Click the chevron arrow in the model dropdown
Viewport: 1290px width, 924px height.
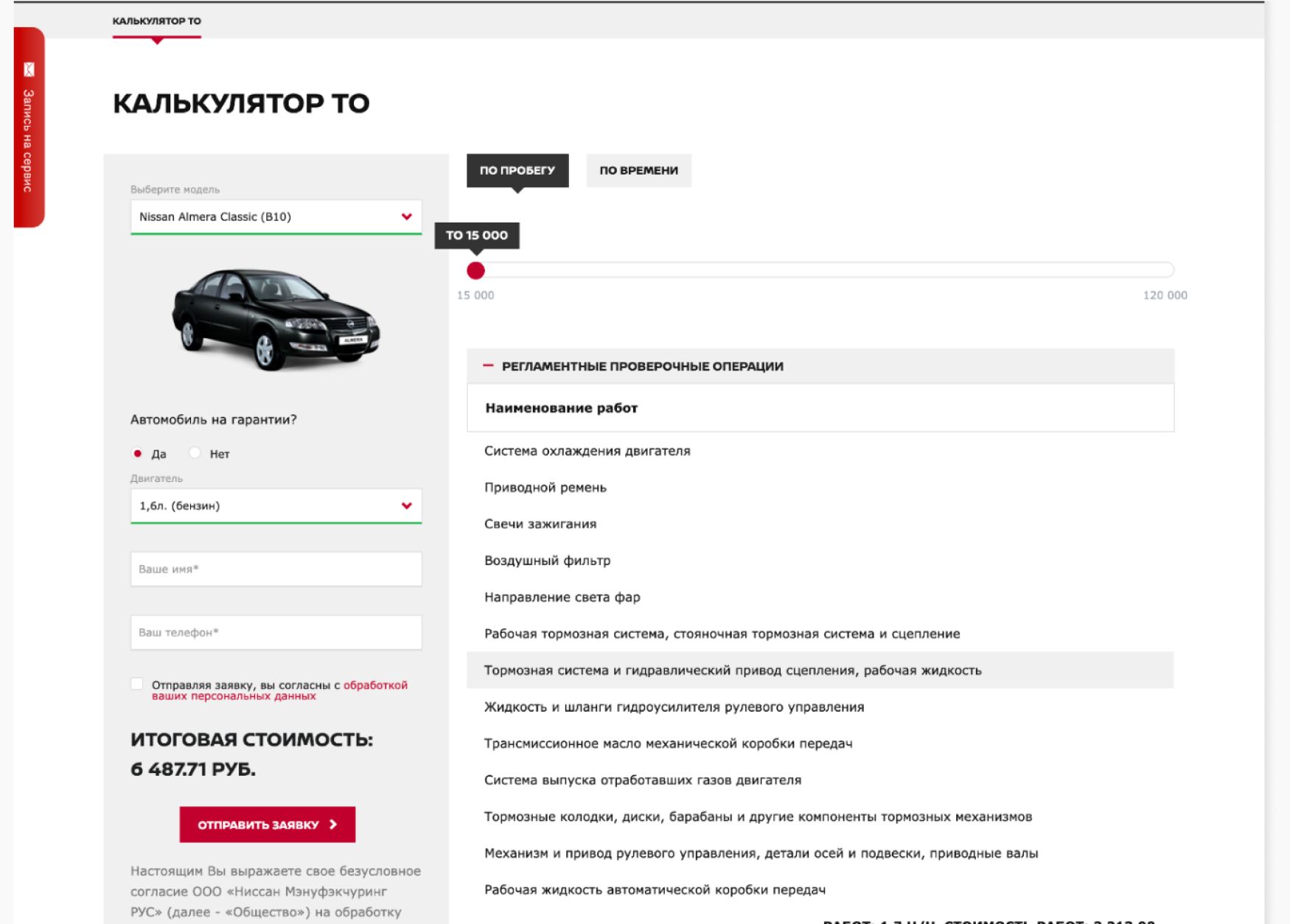(406, 217)
